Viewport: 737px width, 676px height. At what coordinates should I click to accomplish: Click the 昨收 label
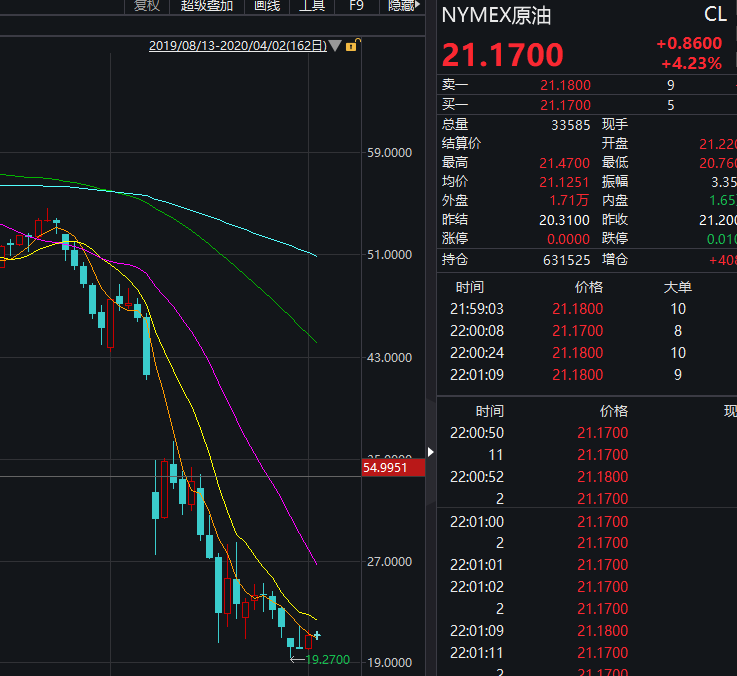[615, 220]
